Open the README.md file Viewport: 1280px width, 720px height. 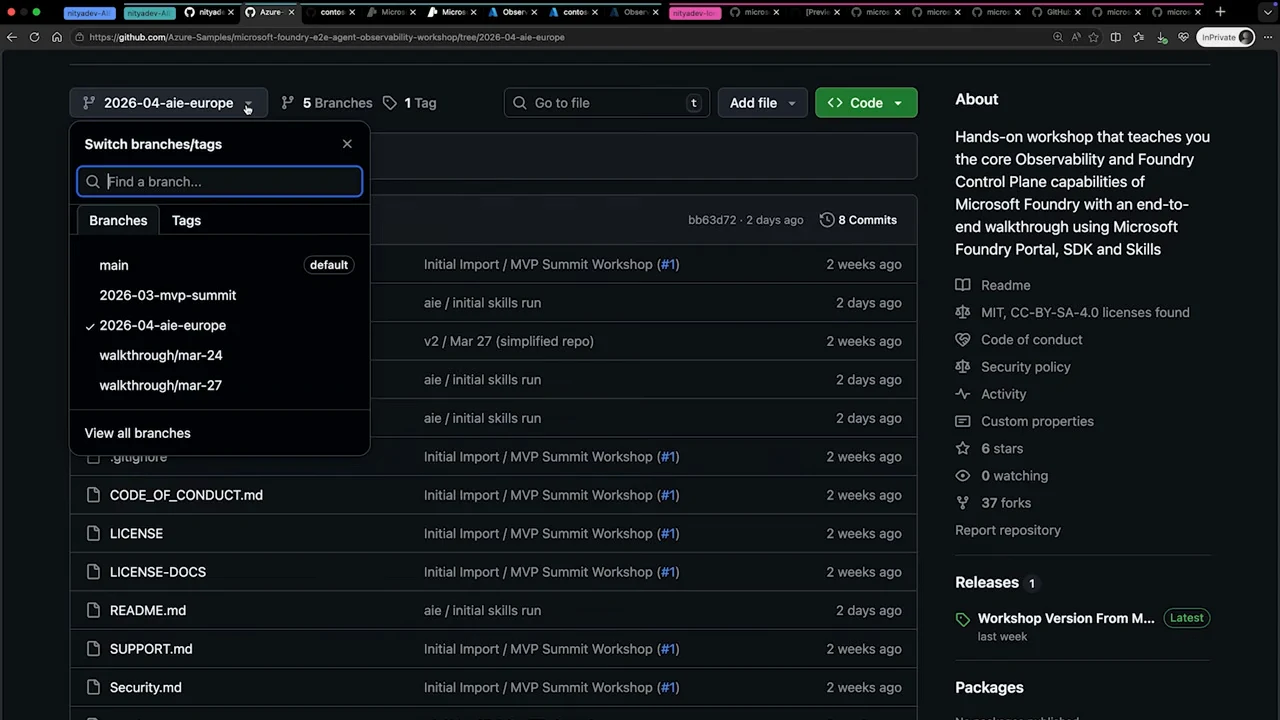pos(148,610)
